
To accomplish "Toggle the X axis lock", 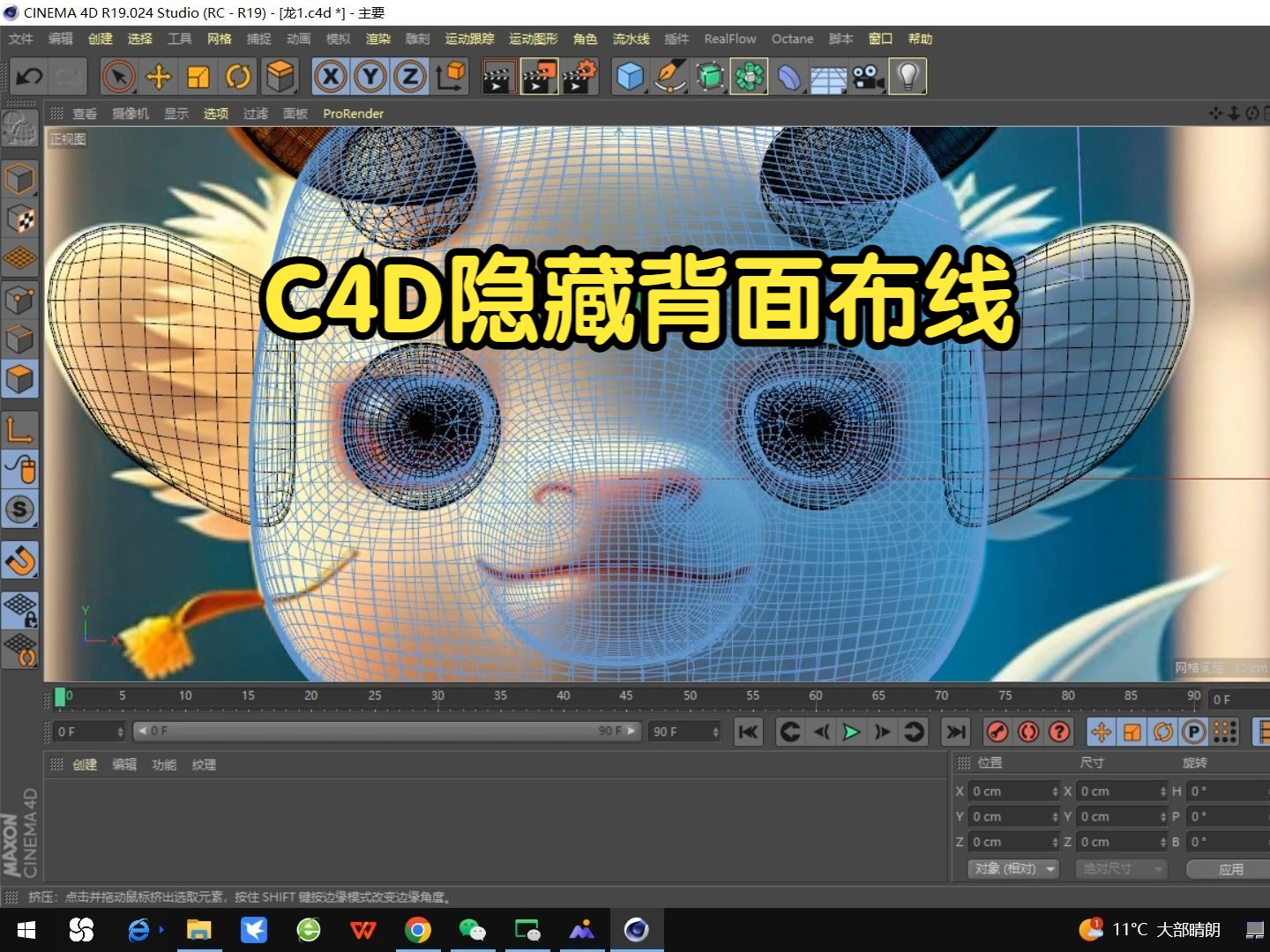I will (331, 77).
